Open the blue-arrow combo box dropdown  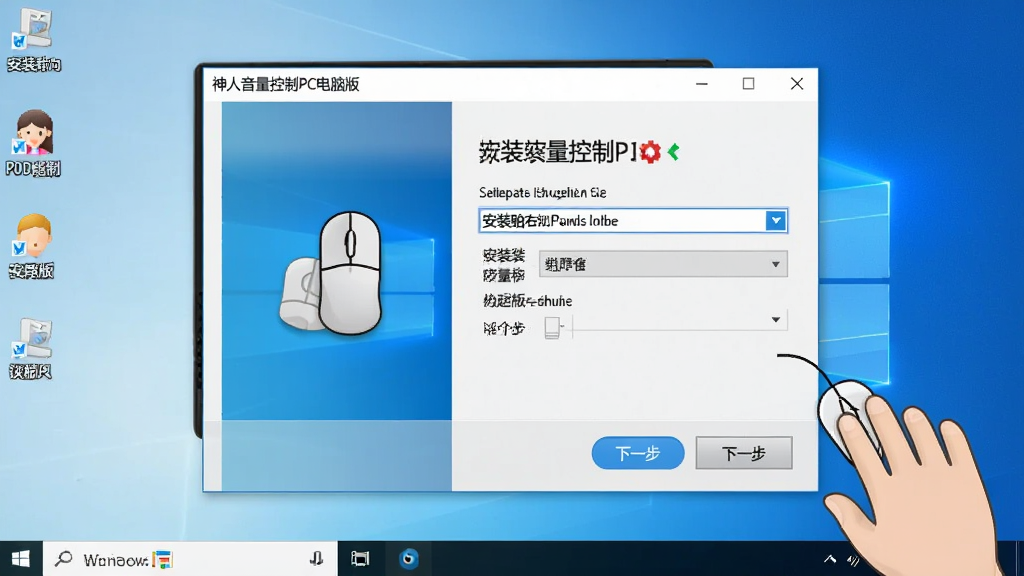775,221
